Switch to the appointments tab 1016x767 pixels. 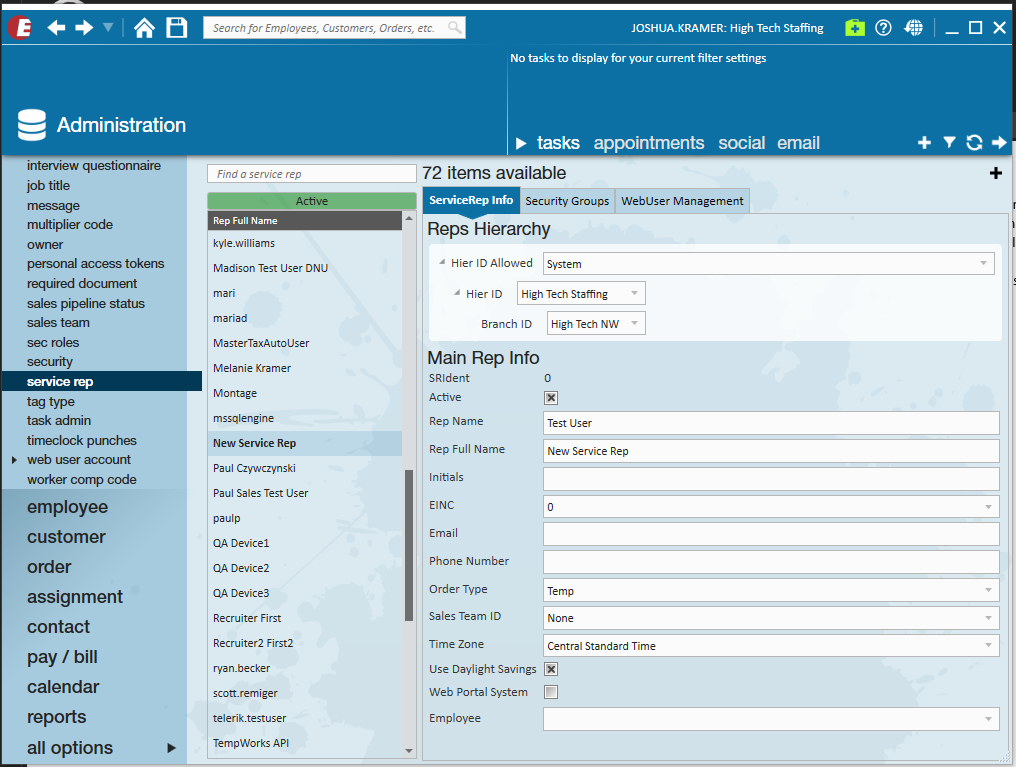[649, 143]
